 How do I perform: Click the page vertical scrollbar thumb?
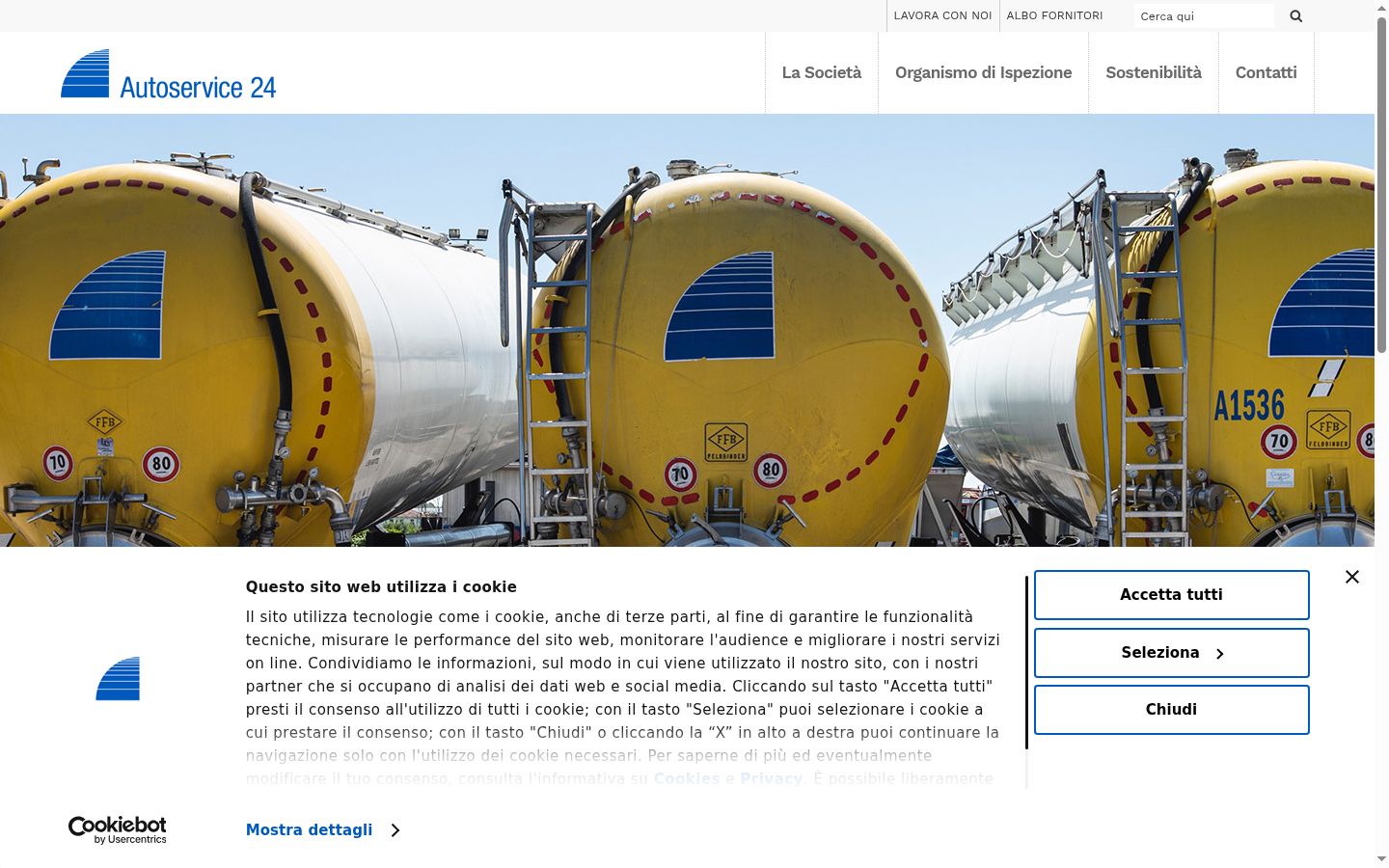point(1381,183)
